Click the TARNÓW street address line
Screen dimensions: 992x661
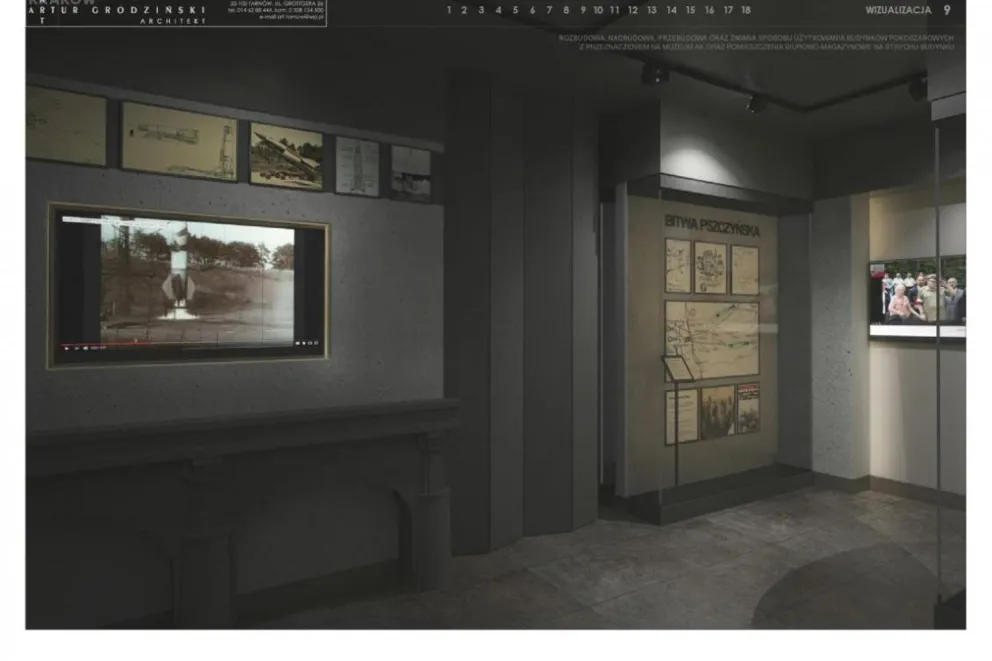[x=276, y=4]
